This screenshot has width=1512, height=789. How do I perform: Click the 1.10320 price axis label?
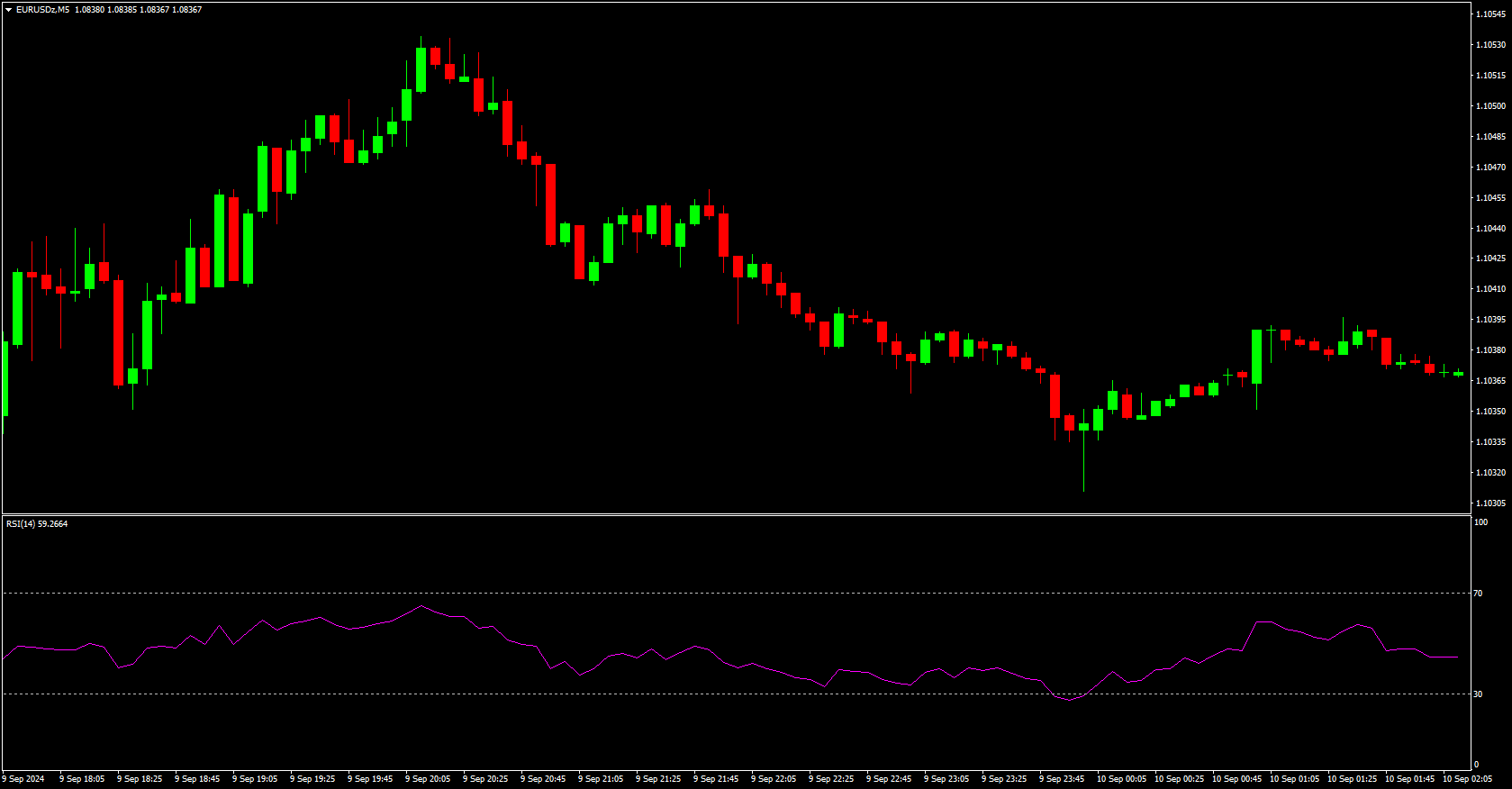[1490, 473]
